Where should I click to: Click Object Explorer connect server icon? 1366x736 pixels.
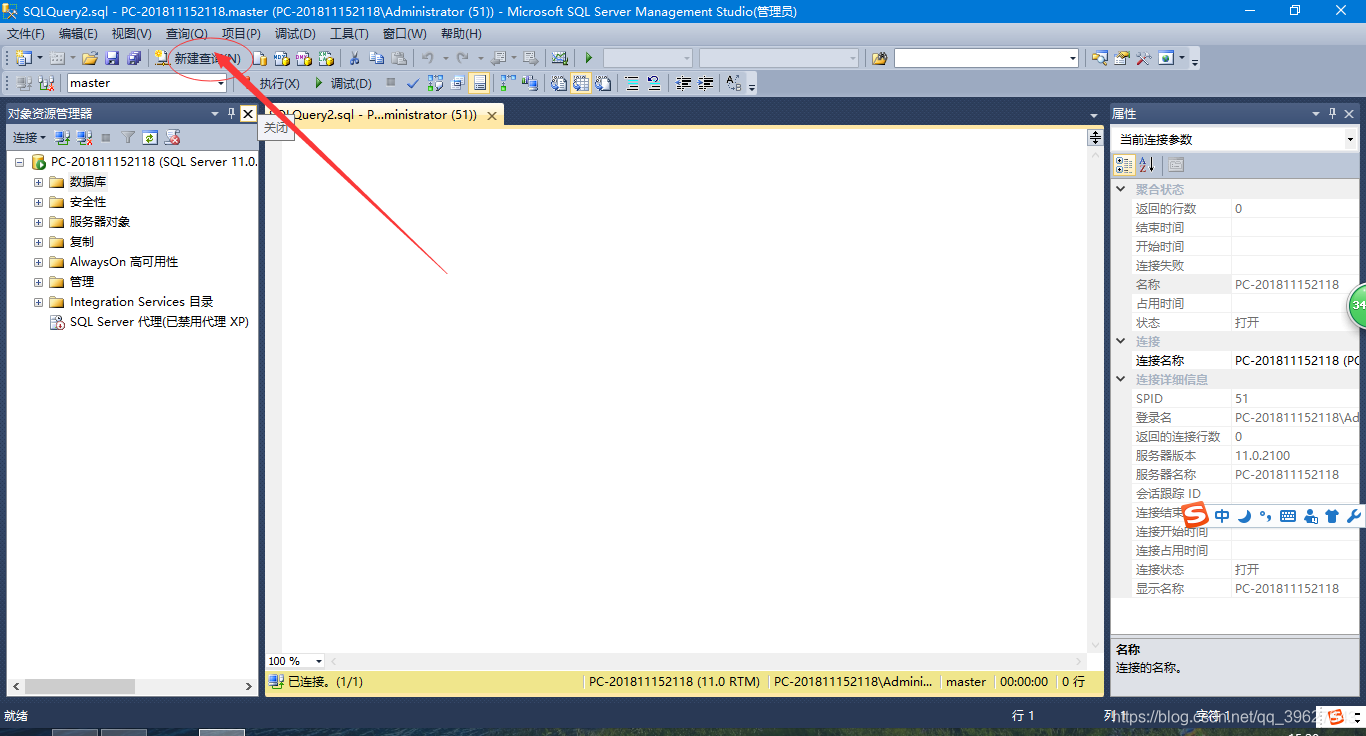click(x=62, y=137)
